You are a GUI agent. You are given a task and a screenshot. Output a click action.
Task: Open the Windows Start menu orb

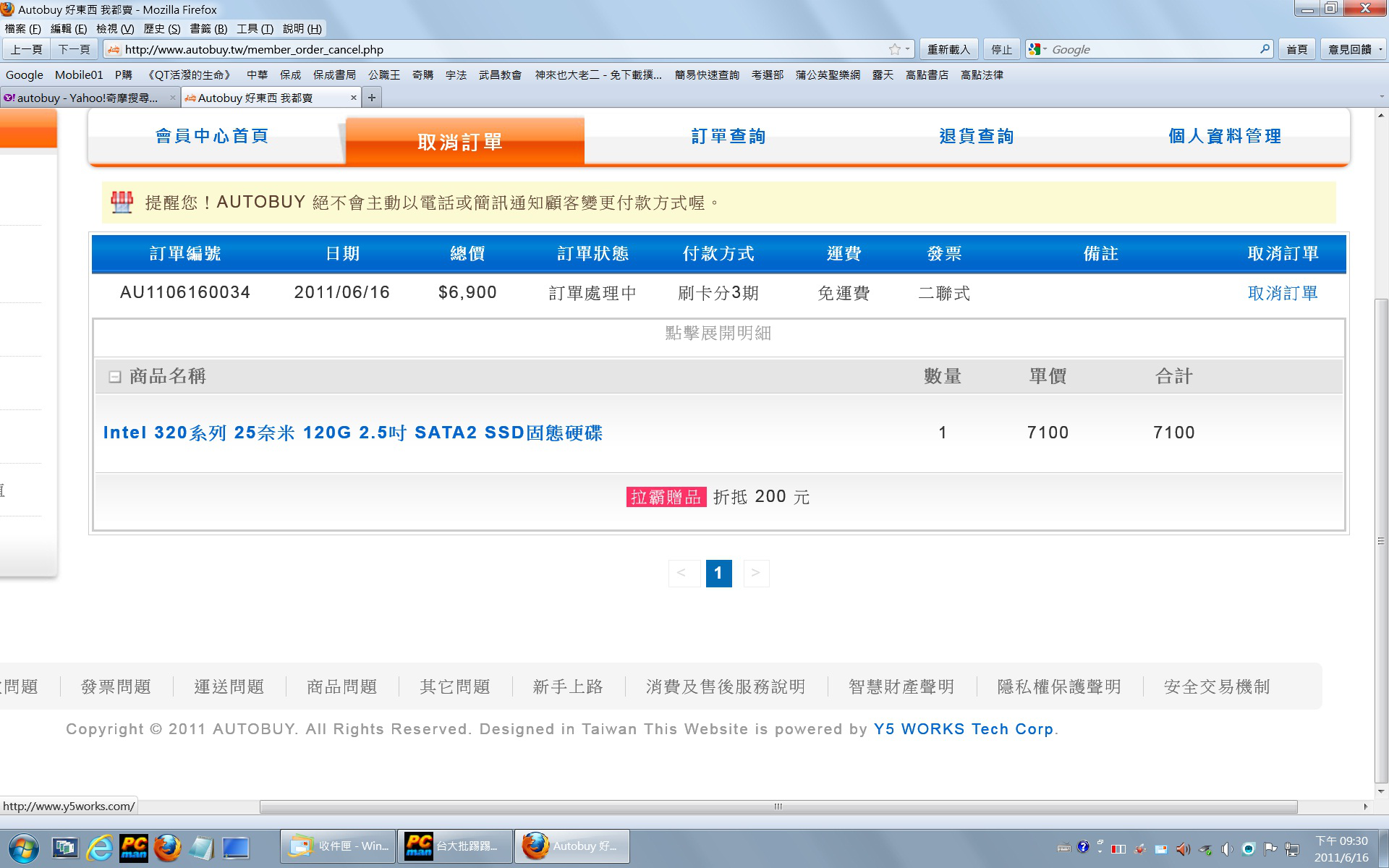tap(24, 847)
